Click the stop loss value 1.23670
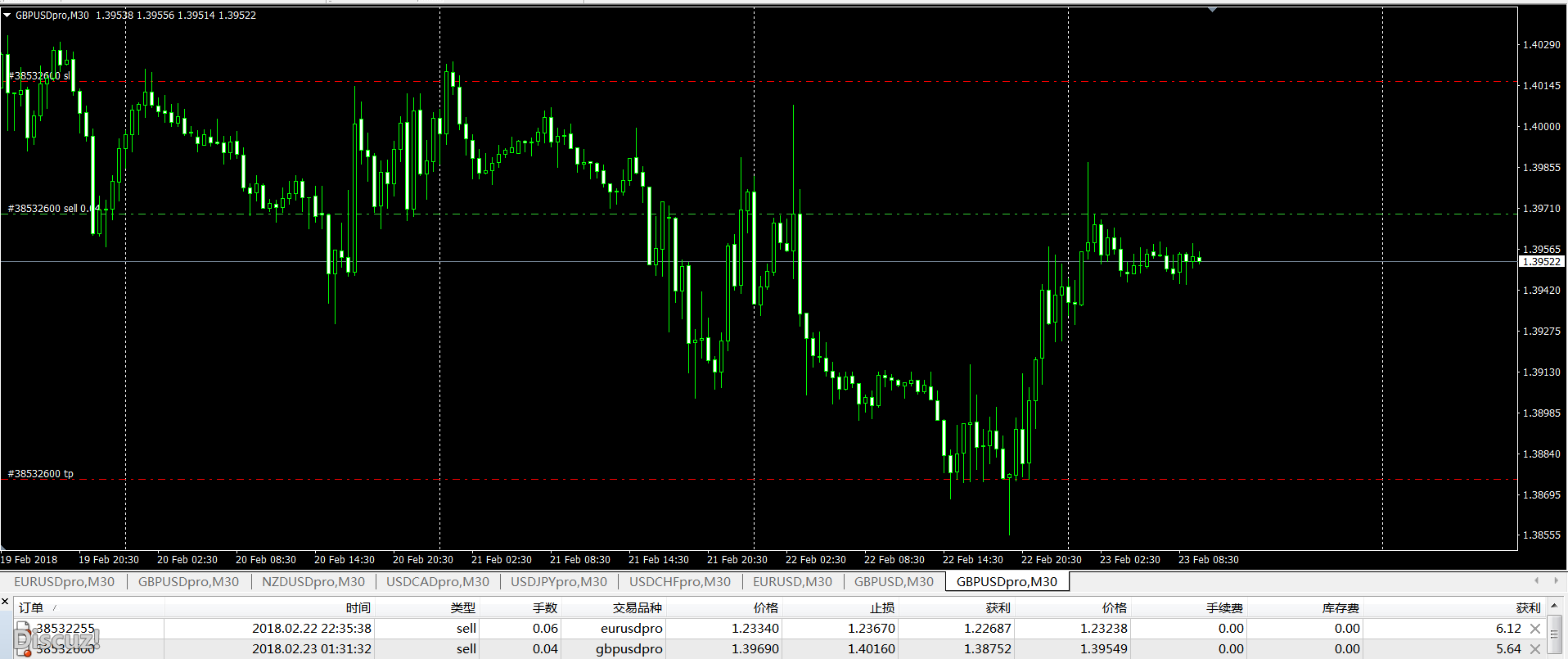 872,629
